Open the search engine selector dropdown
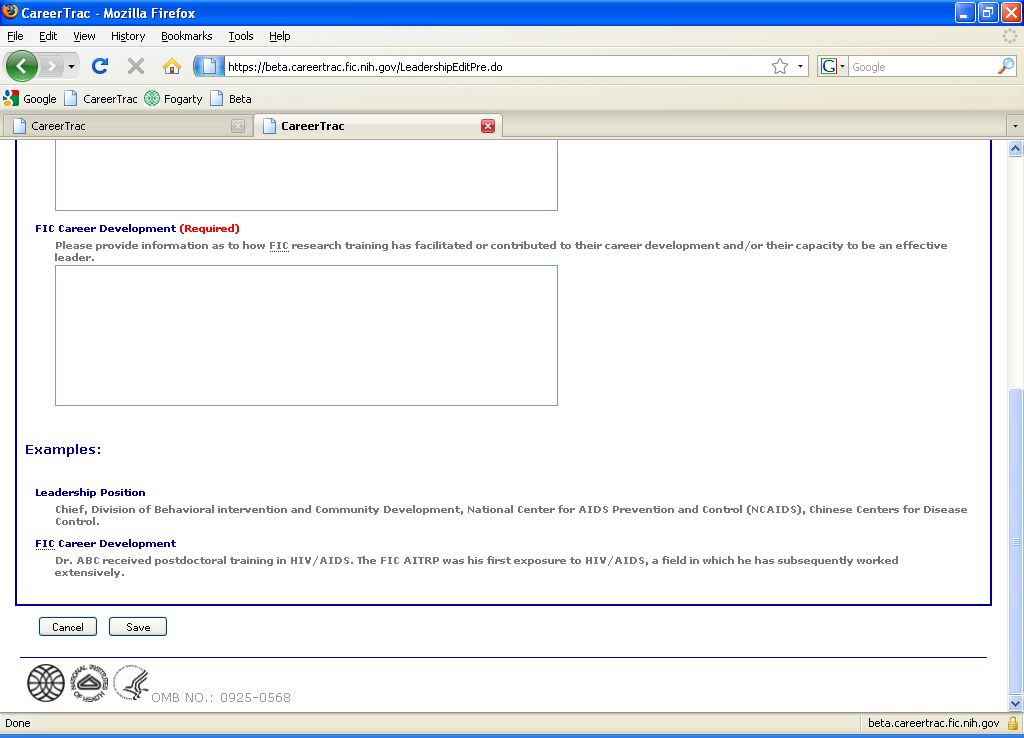1024x738 pixels. click(833, 66)
